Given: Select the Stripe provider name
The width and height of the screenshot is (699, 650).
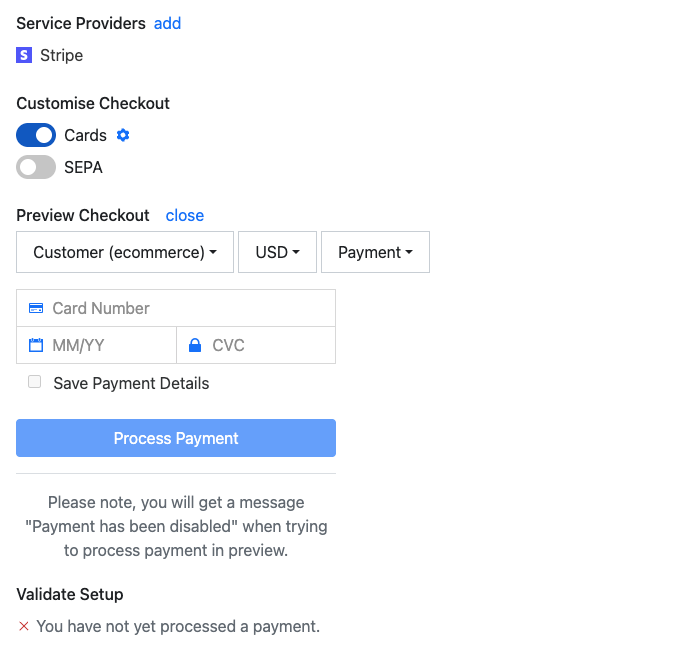Looking at the screenshot, I should [62, 55].
